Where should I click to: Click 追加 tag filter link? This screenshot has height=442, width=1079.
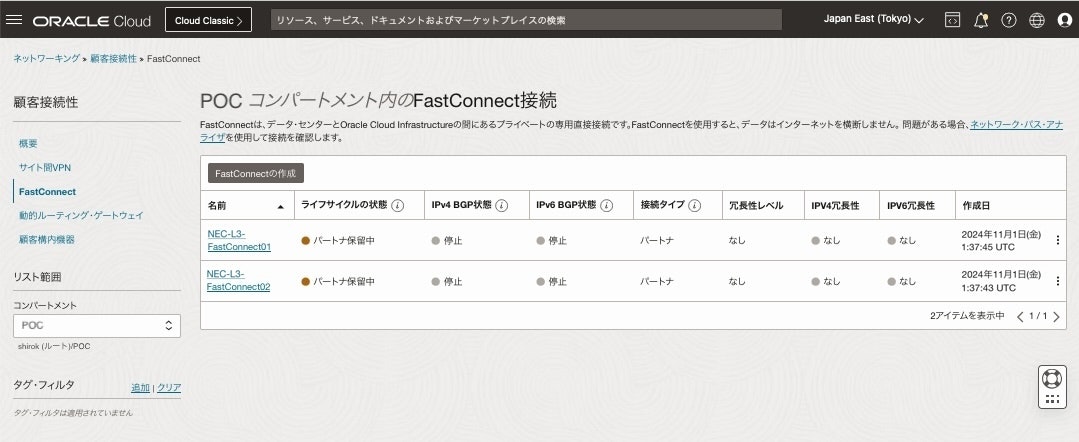[140, 388]
